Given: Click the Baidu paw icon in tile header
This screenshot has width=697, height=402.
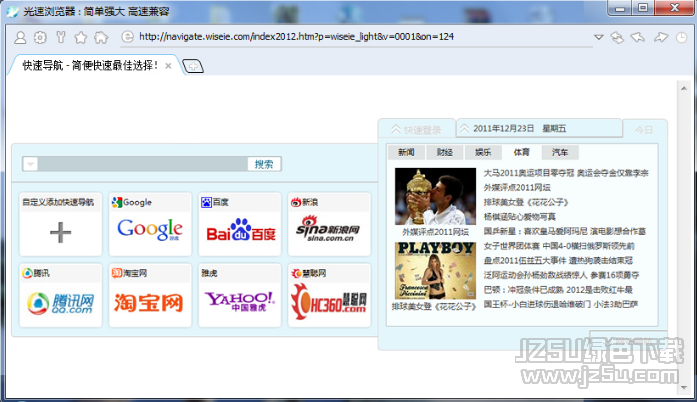Looking at the screenshot, I should click(206, 202).
